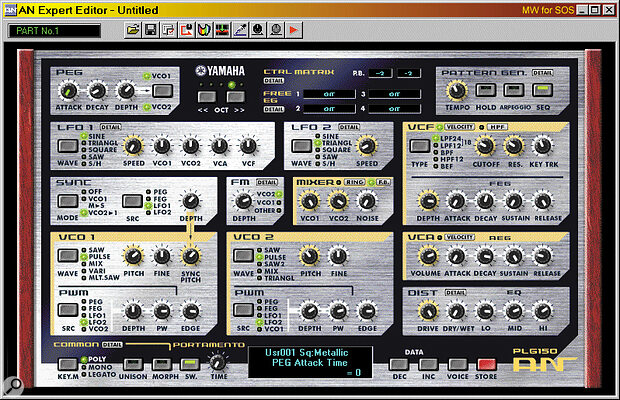Click the VCO 2 PWM SRC button

pyautogui.click(x=243, y=310)
